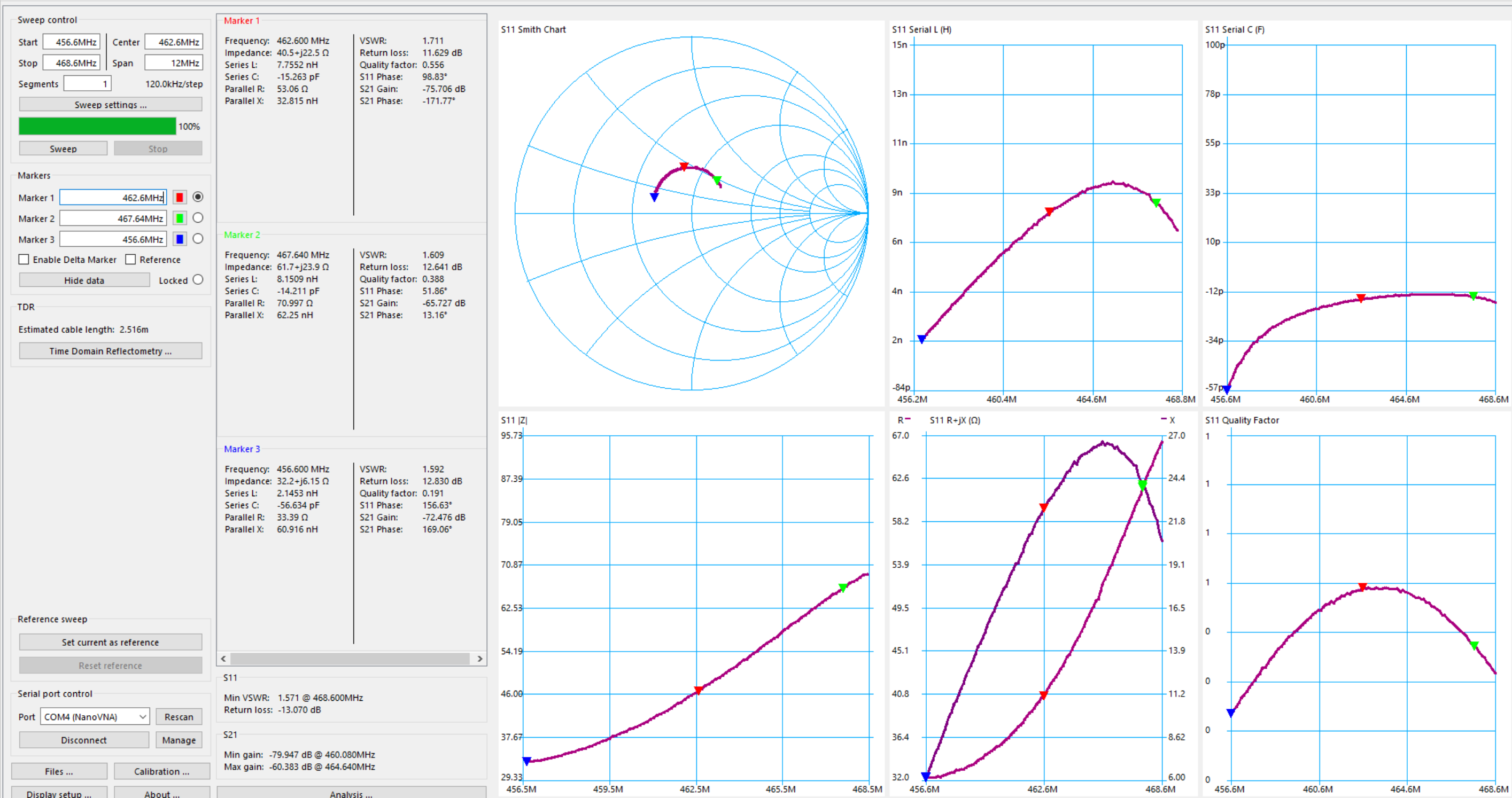Screen dimensions: 1512x798
Task: Click blue marker on Smith Chart
Action: point(655,197)
